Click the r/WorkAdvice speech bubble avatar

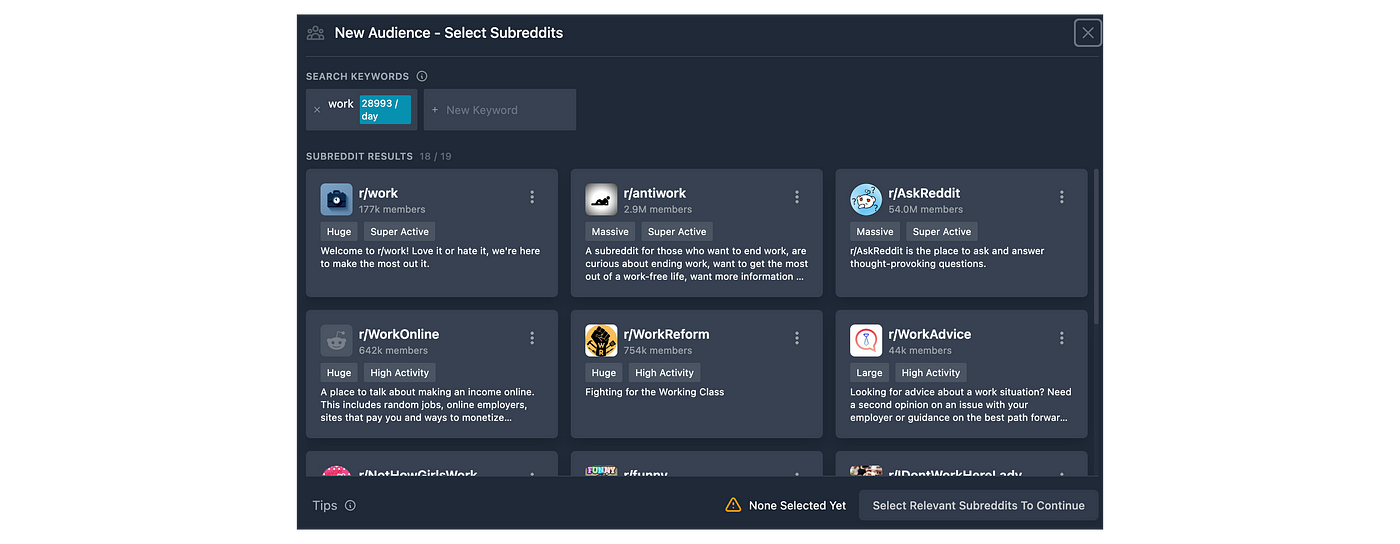[x=866, y=340]
